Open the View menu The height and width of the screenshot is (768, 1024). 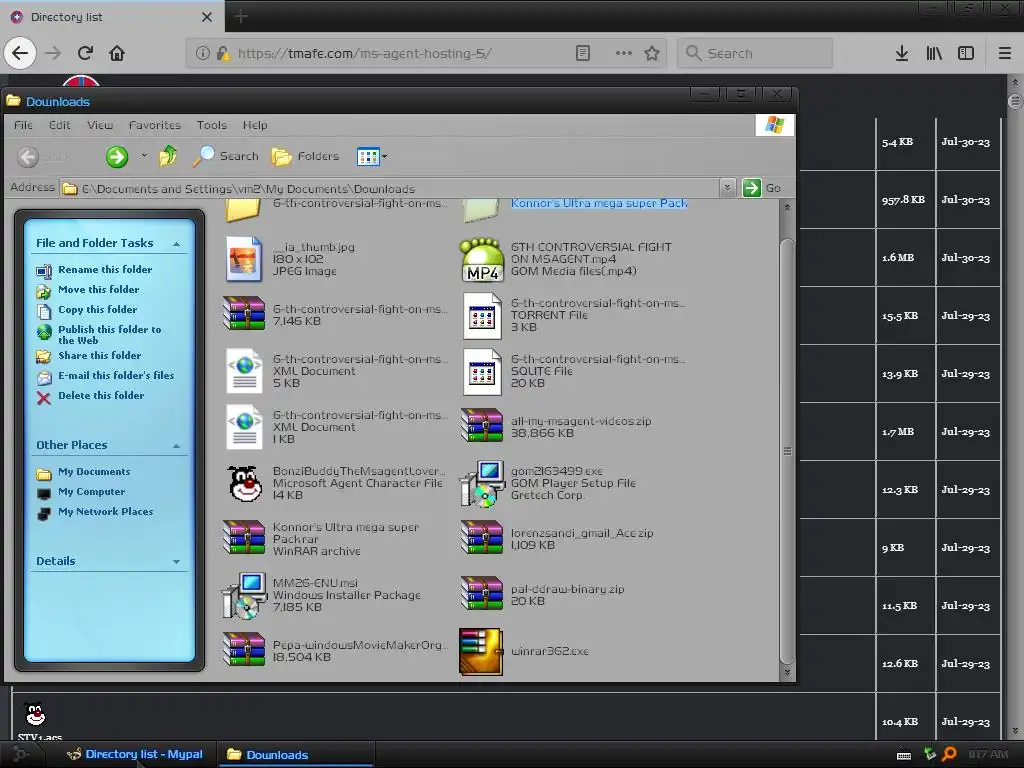100,125
